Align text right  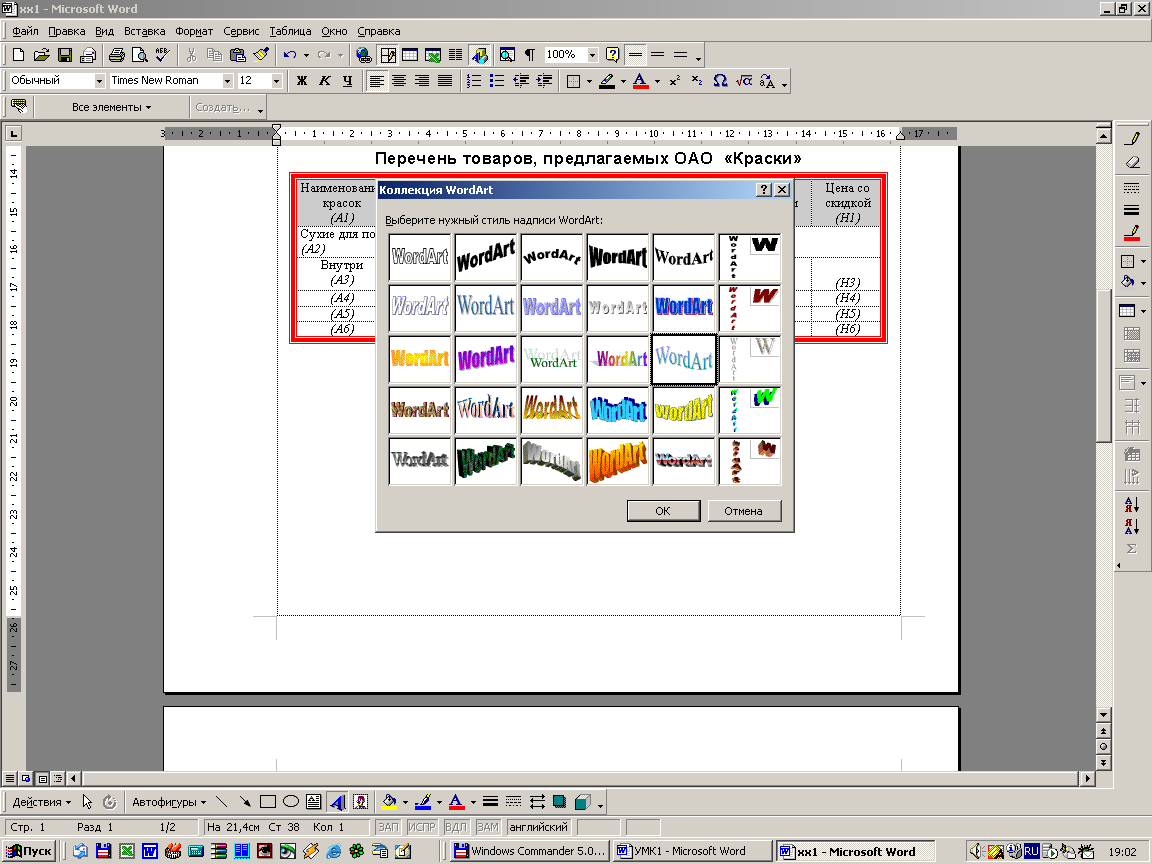click(x=422, y=81)
